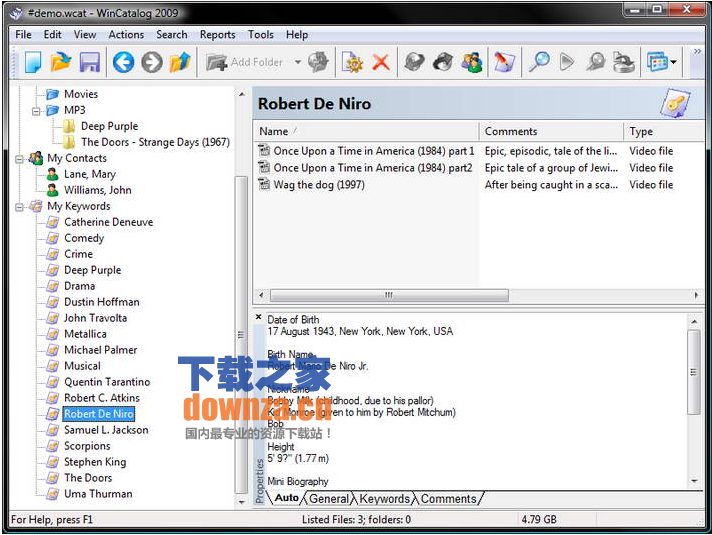Click the properties gear document icon
The height and width of the screenshot is (535, 712).
(x=353, y=62)
